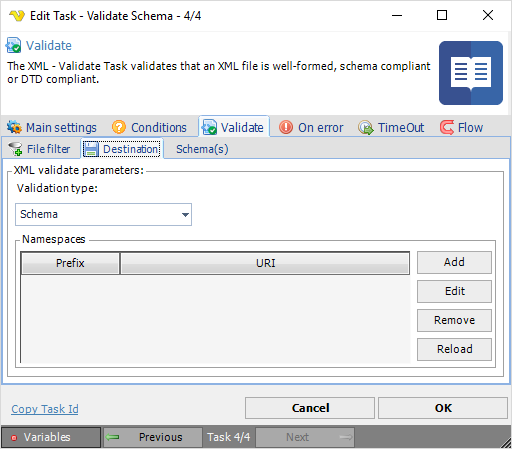Screen dimensions: 512x449
Task: Click the Prefix column header
Action: click(70, 263)
